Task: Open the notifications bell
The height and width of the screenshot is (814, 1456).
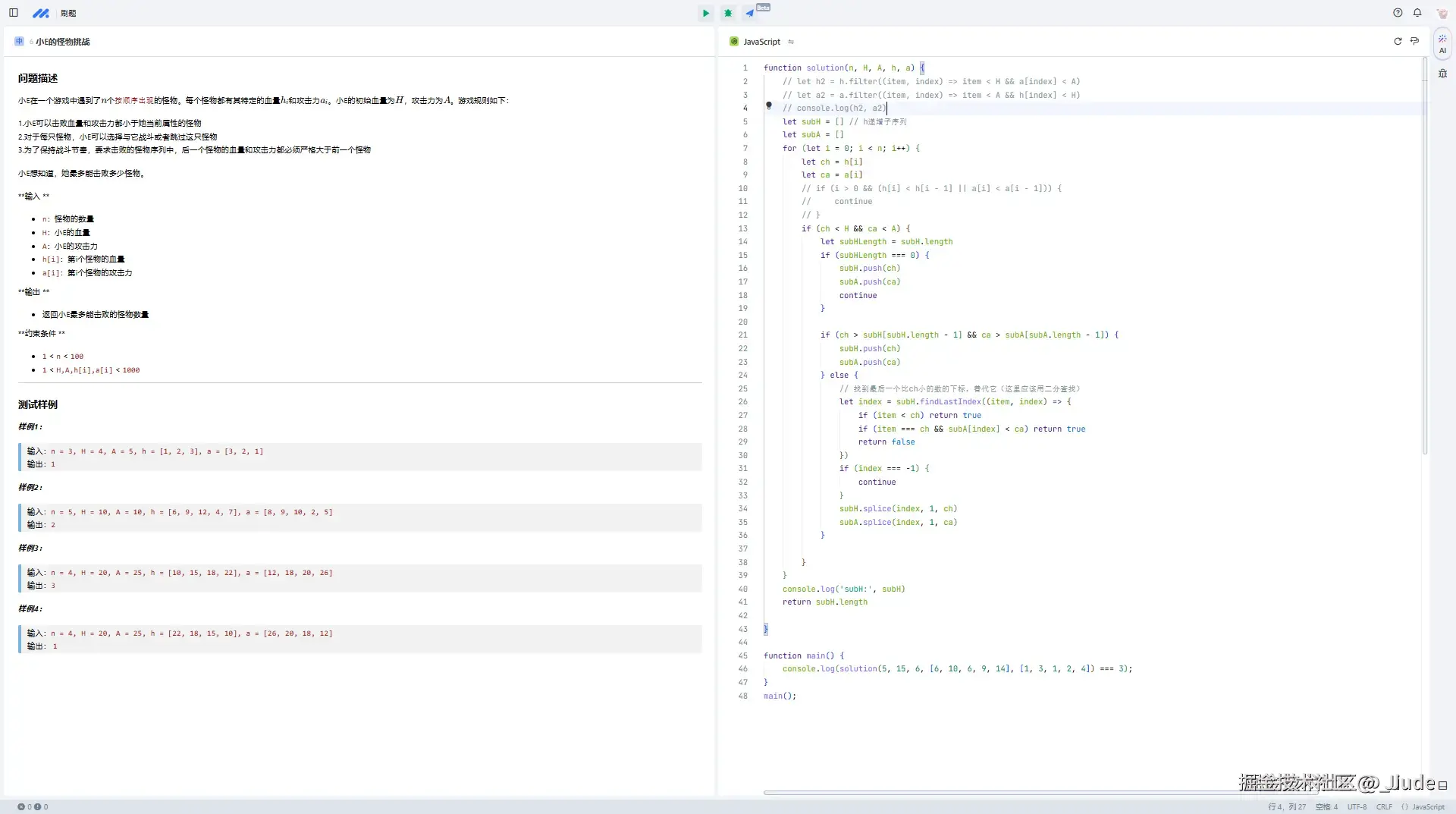Action: [x=1417, y=13]
